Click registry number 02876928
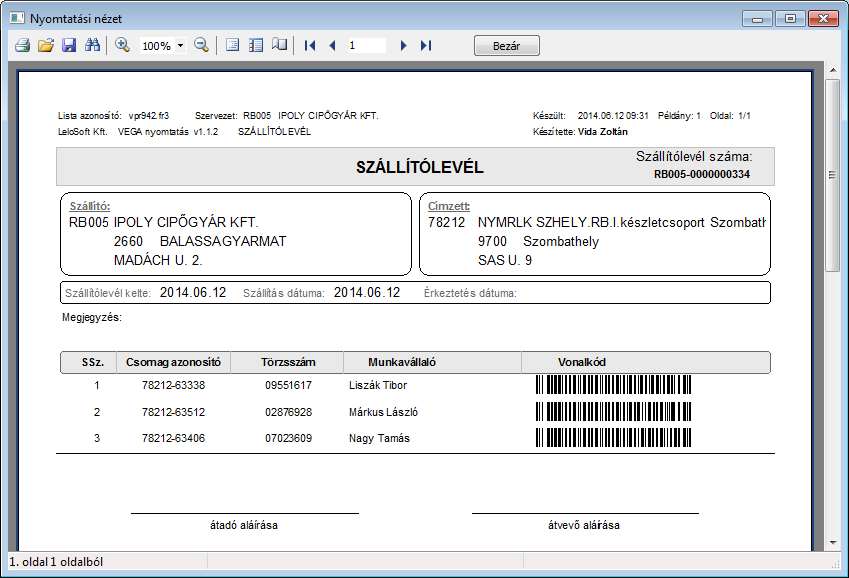 coord(289,412)
